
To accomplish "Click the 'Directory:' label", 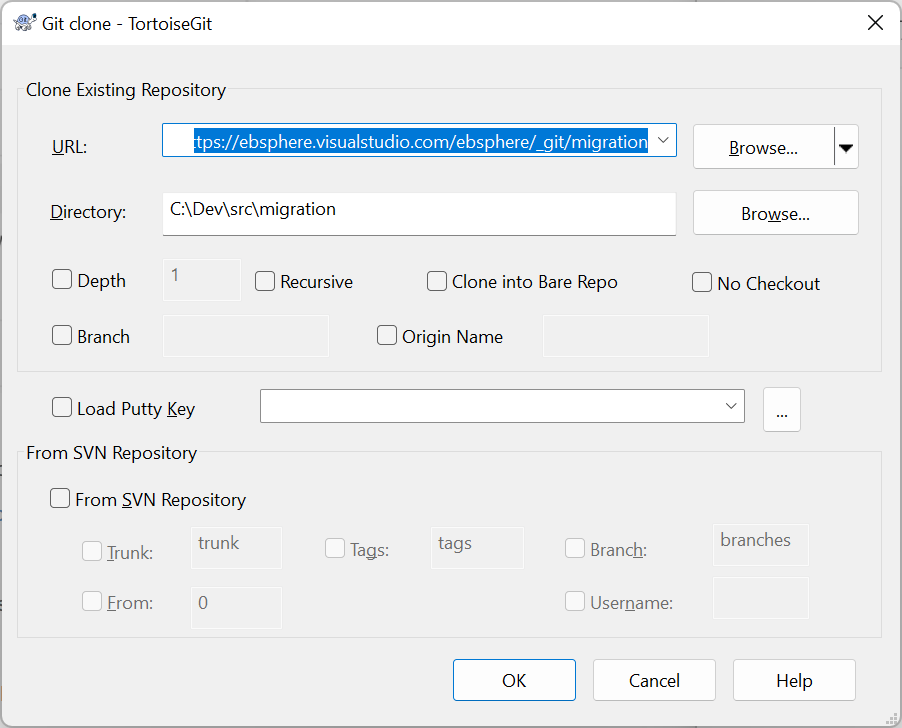I will pos(88,212).
